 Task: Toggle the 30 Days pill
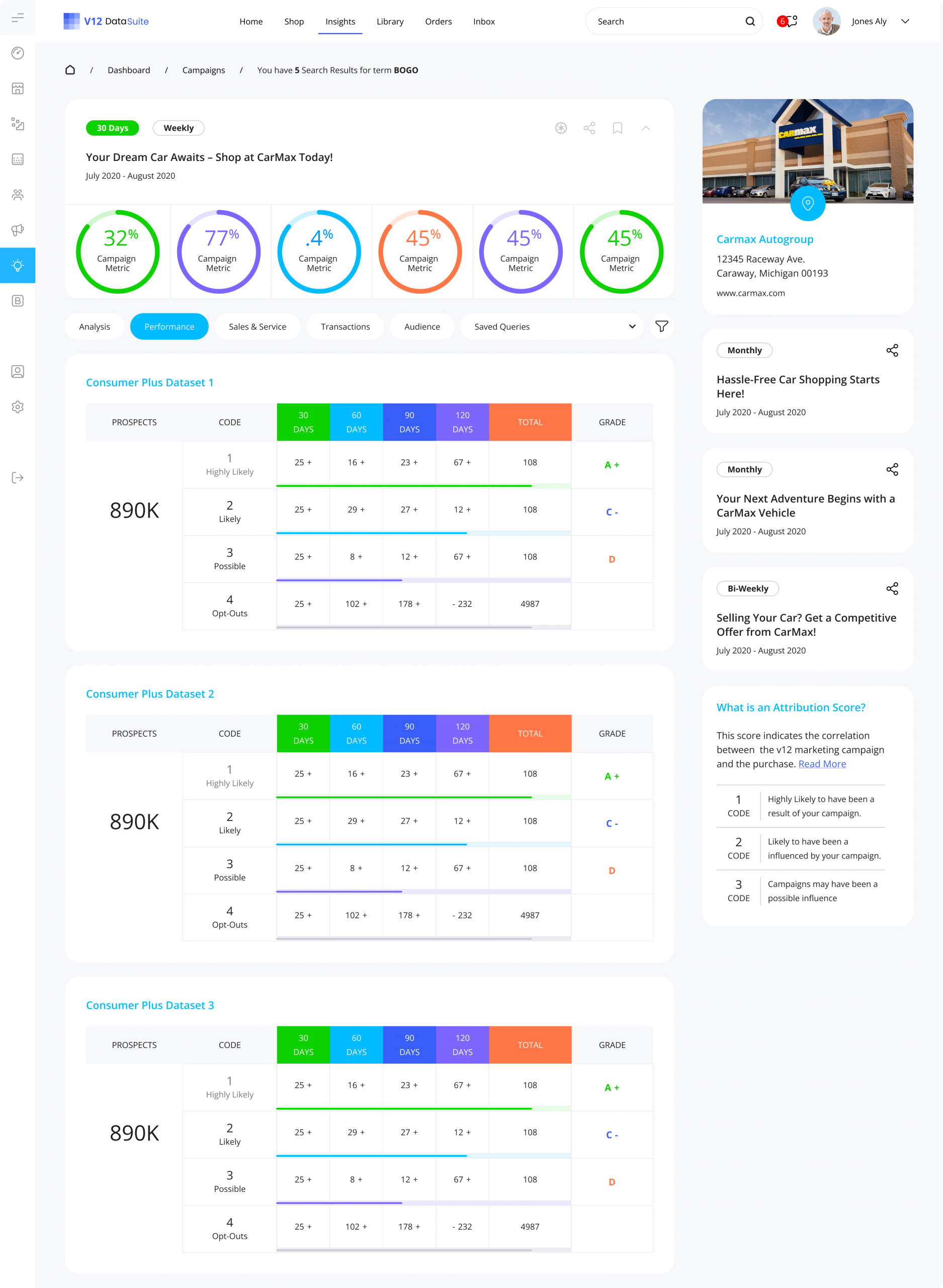coord(113,128)
